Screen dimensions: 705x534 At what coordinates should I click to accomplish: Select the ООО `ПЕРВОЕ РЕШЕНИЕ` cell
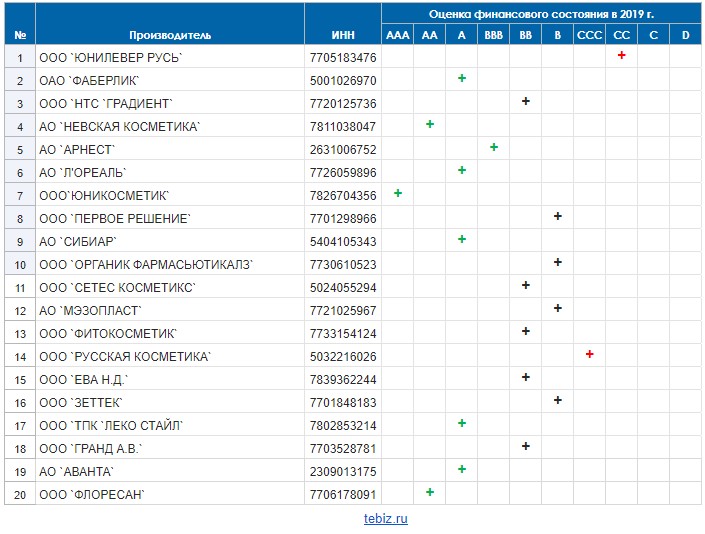[x=170, y=218]
